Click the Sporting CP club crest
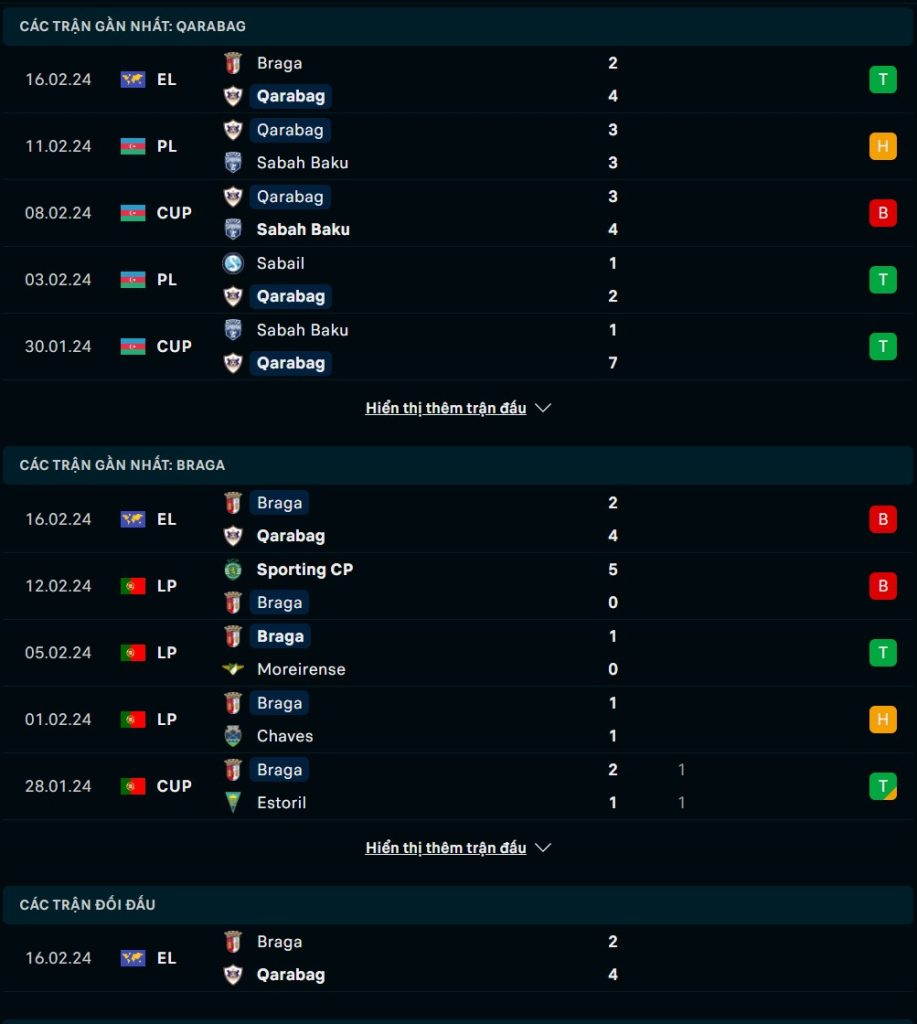The image size is (917, 1024). 233,569
